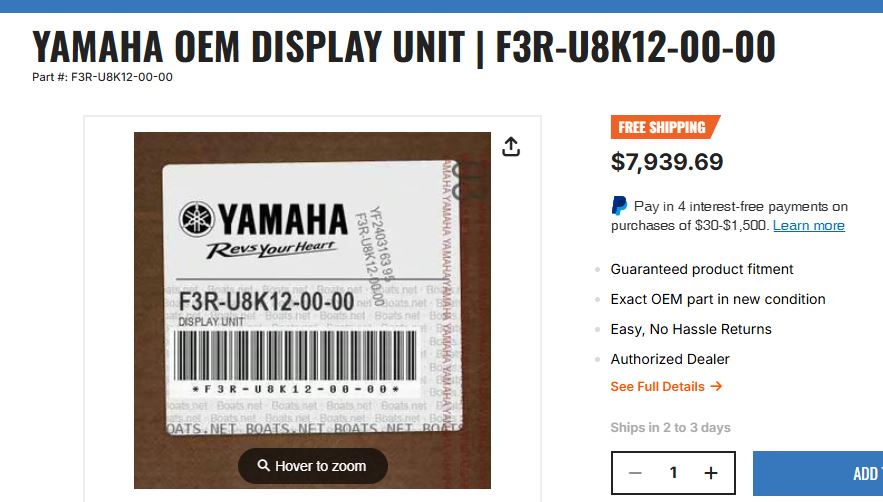Click the $7,939.69 price

coord(667,162)
